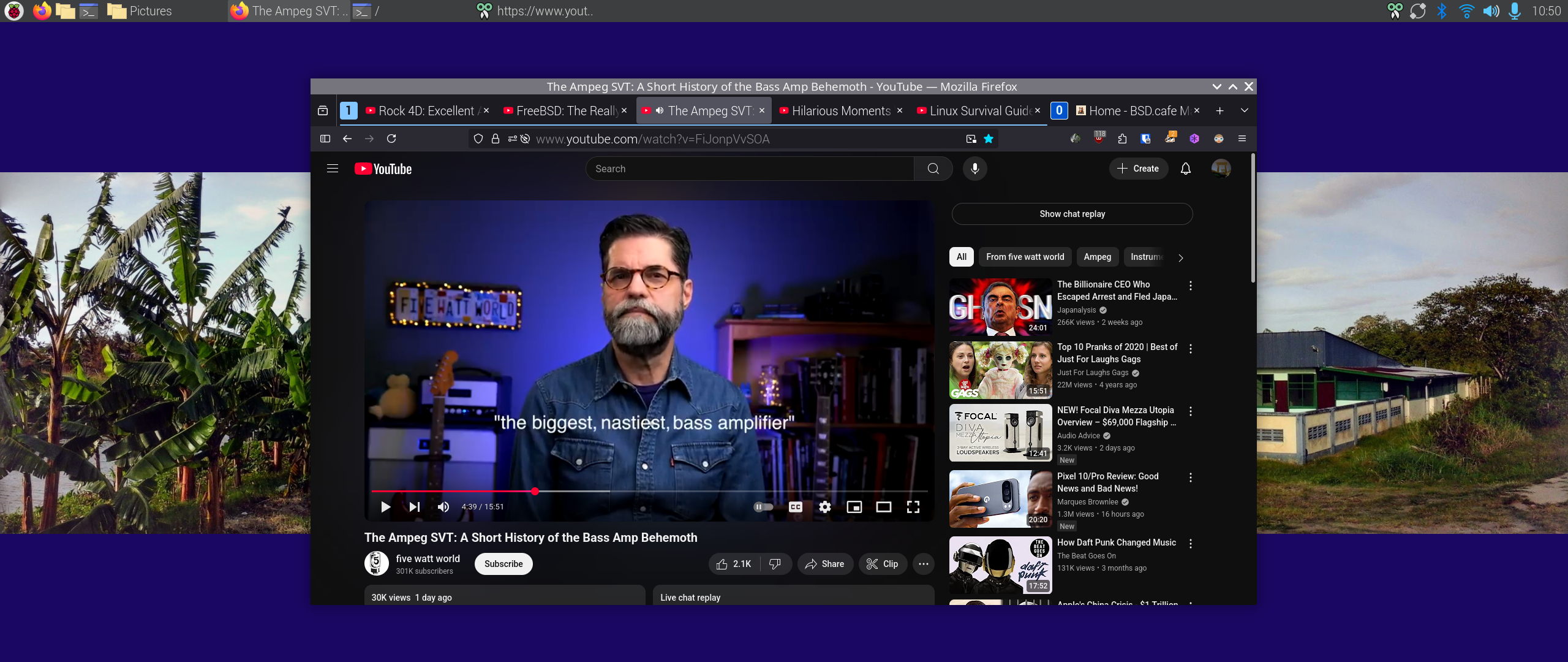Image resolution: width=1568 pixels, height=662 pixels.
Task: List all tabs with the dropdown chevron
Action: click(x=1244, y=111)
